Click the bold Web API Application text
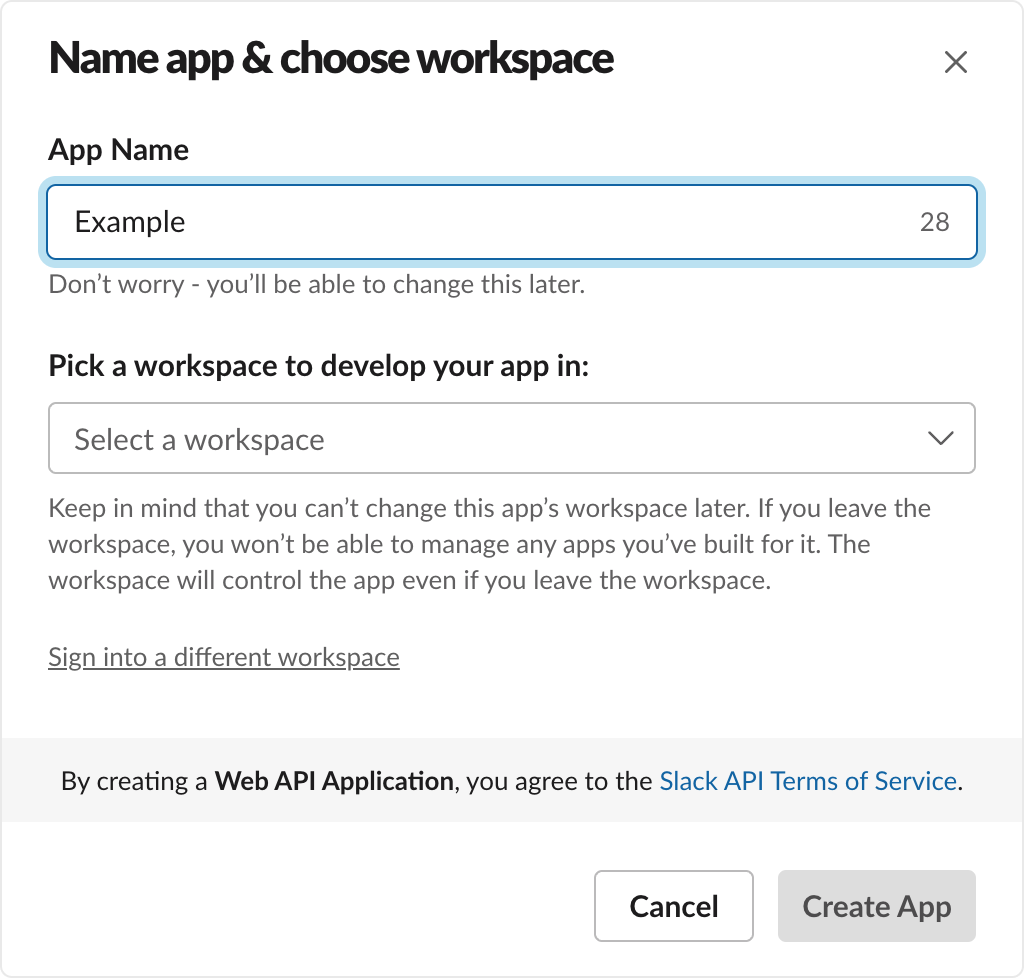Viewport: 1024px width, 978px height. (x=334, y=781)
